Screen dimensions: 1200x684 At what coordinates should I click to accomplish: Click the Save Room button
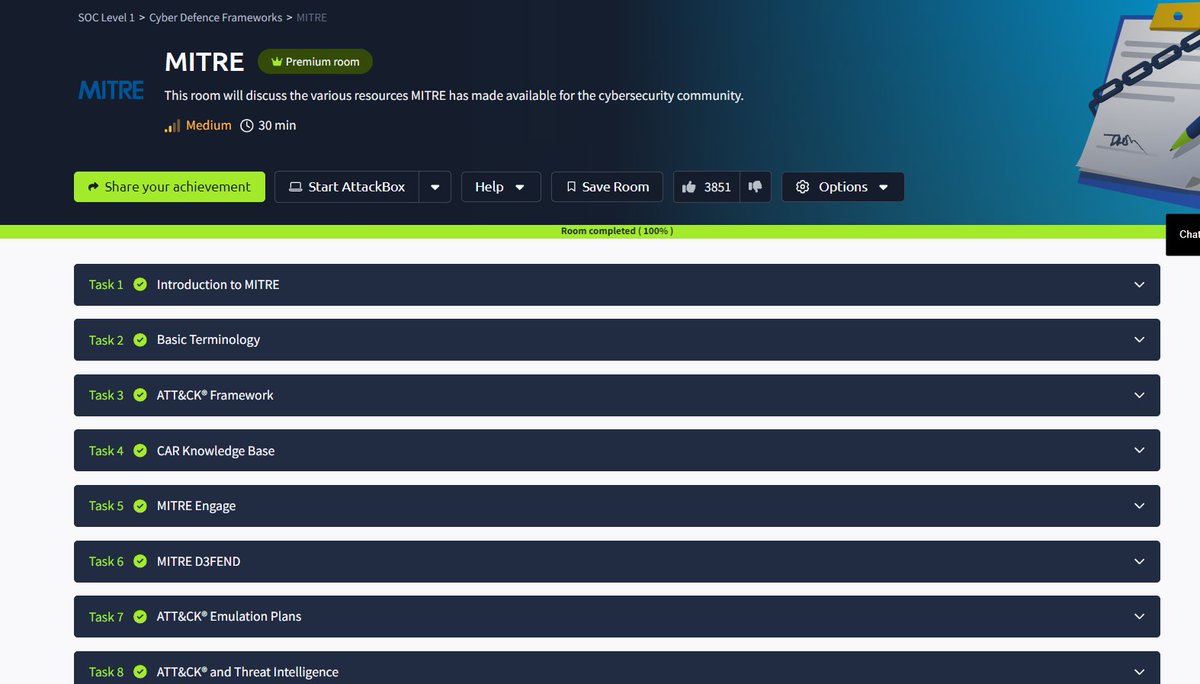point(607,187)
